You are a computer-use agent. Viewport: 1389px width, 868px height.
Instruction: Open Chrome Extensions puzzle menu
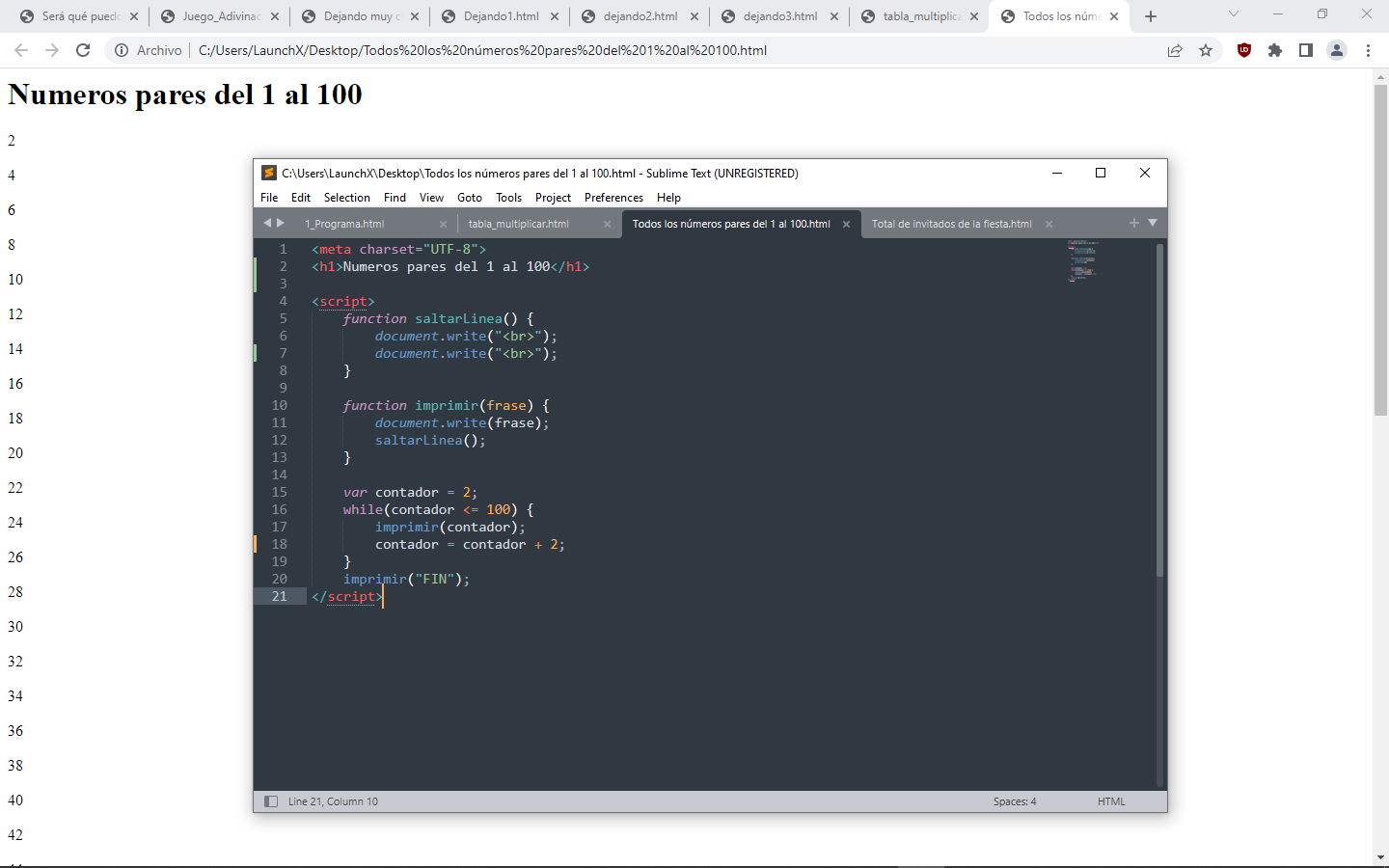[x=1275, y=50]
